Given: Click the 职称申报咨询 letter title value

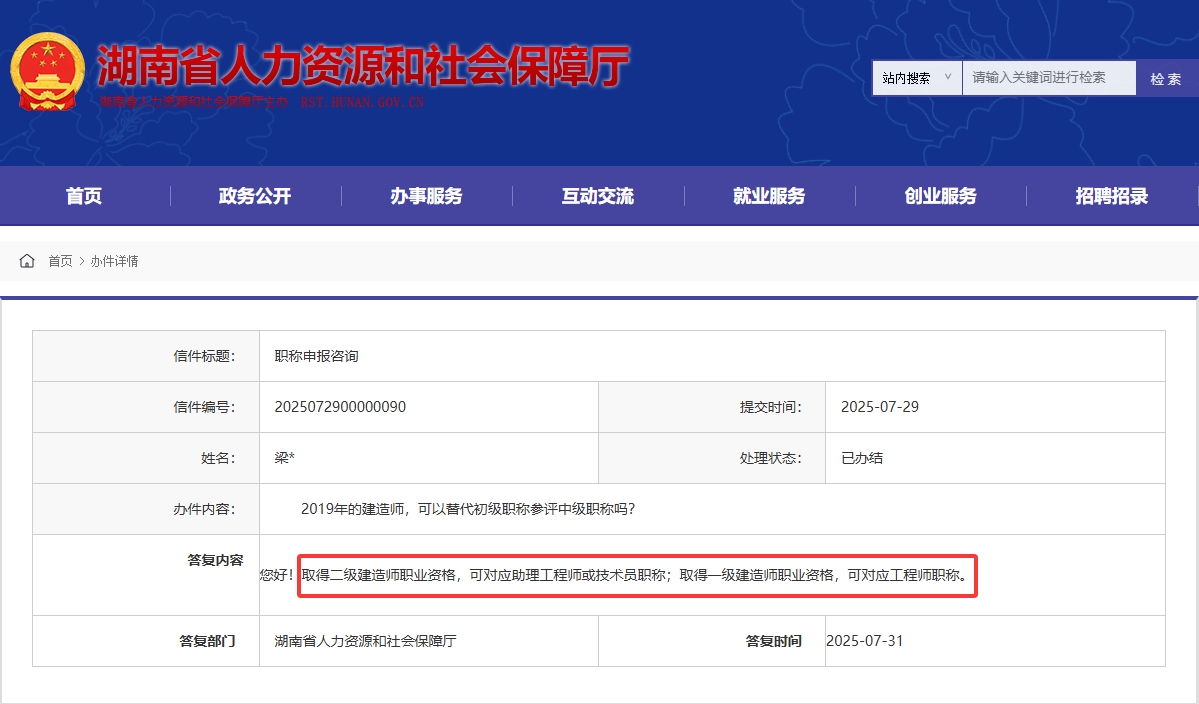Looking at the screenshot, I should (x=316, y=356).
